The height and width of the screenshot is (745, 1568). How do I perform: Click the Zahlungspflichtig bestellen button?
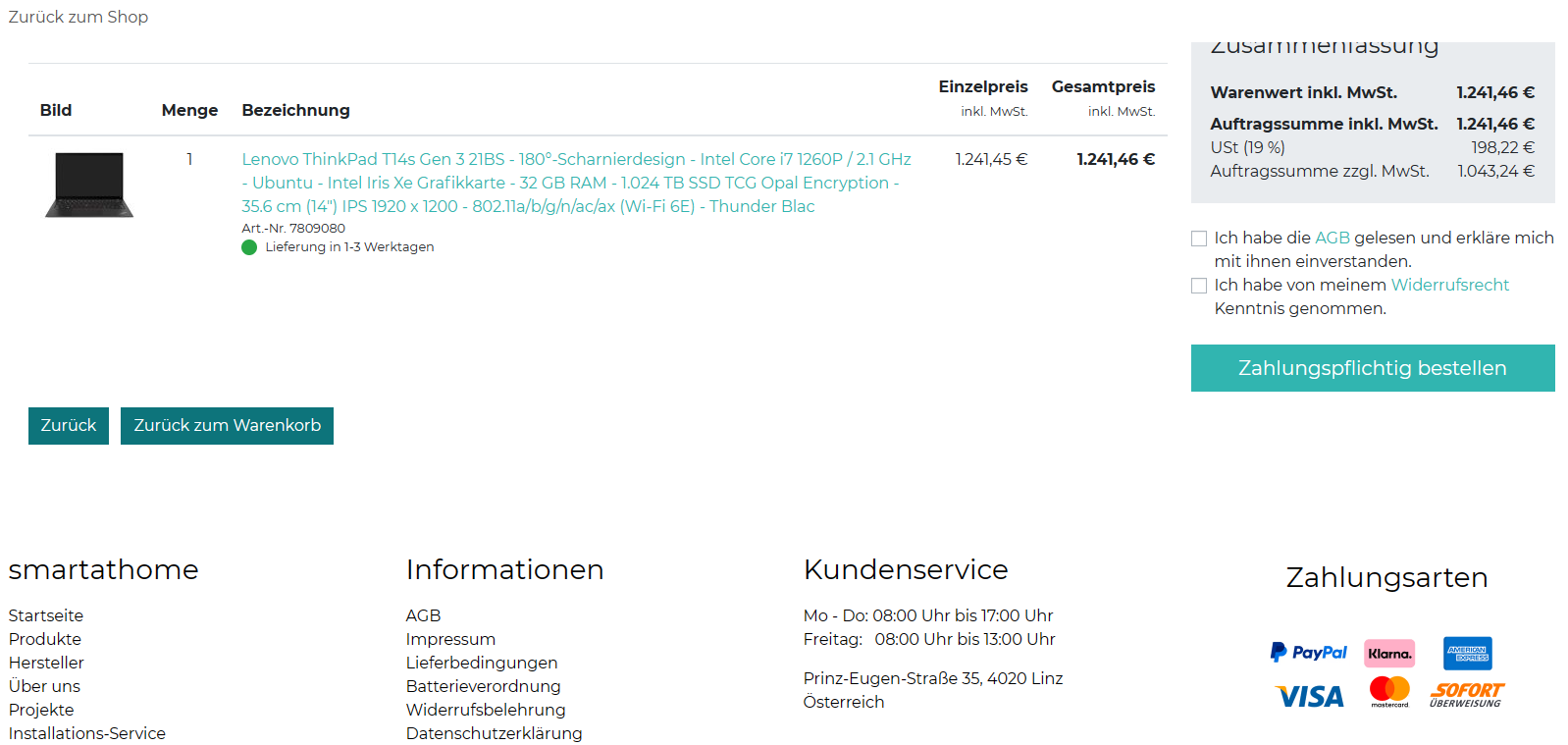[1373, 368]
